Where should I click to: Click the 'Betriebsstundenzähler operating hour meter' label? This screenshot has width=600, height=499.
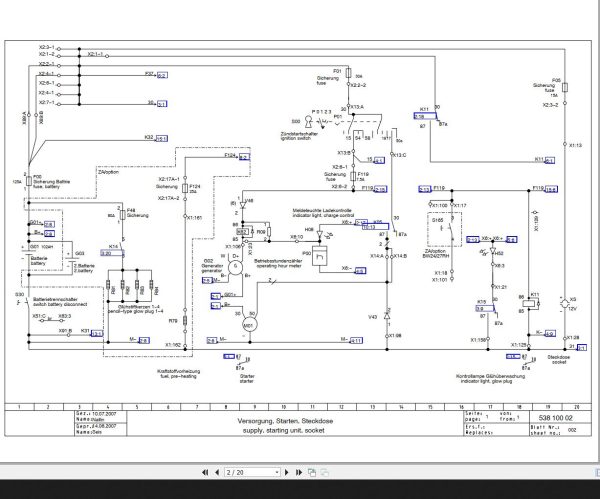pyautogui.click(x=278, y=263)
